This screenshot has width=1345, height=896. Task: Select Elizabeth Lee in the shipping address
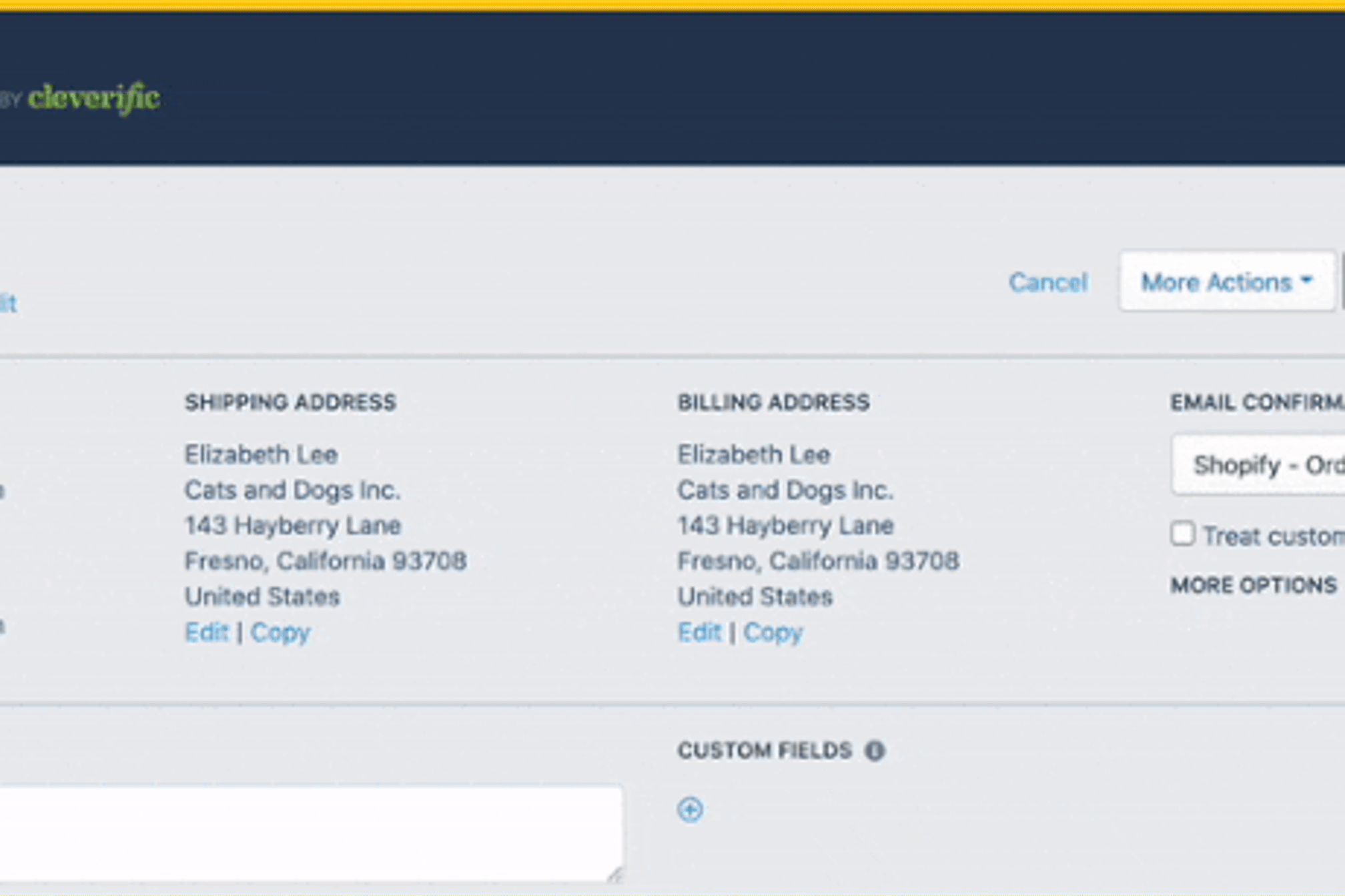pyautogui.click(x=260, y=454)
